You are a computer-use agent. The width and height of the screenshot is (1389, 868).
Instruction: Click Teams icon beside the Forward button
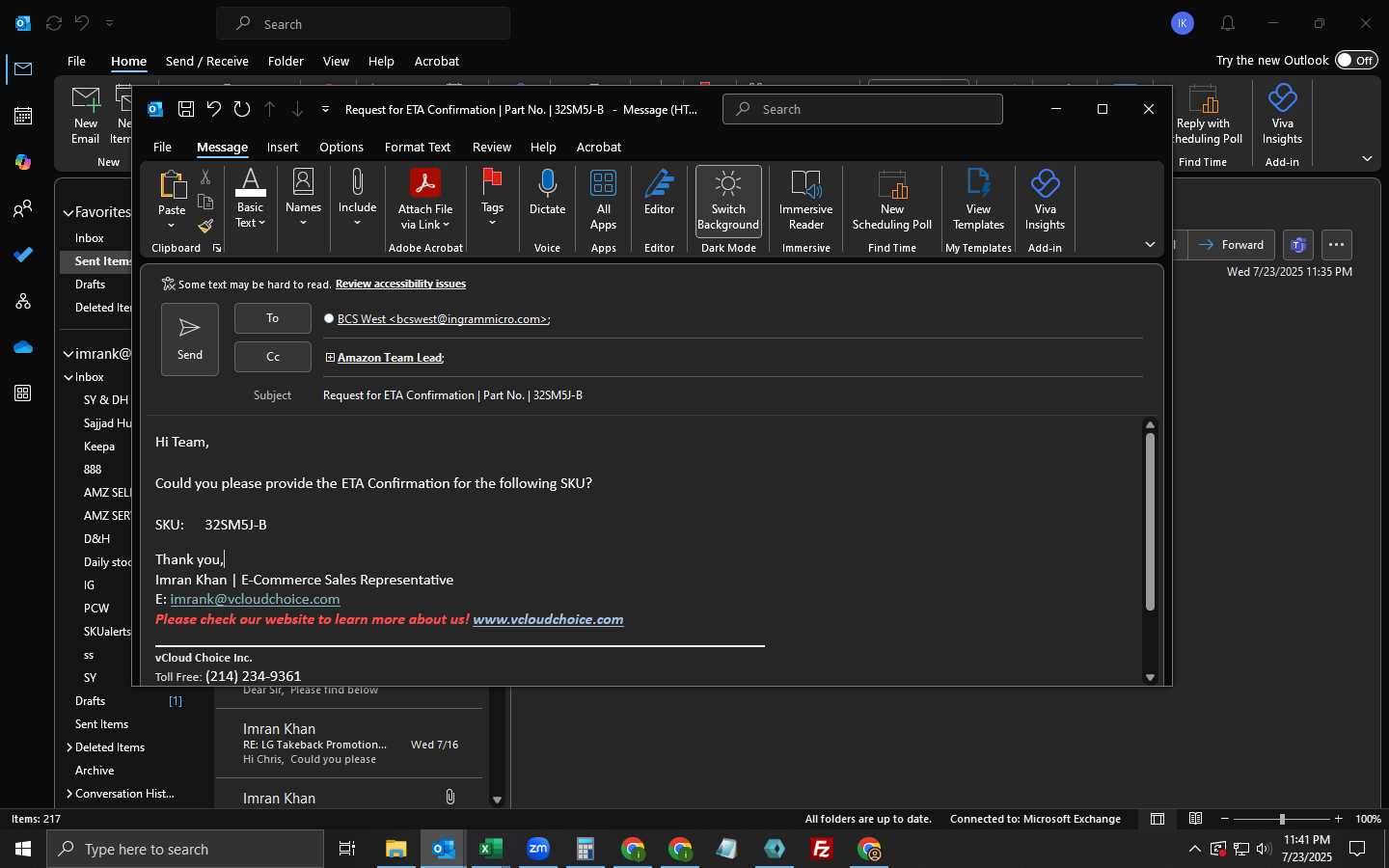coord(1298,245)
